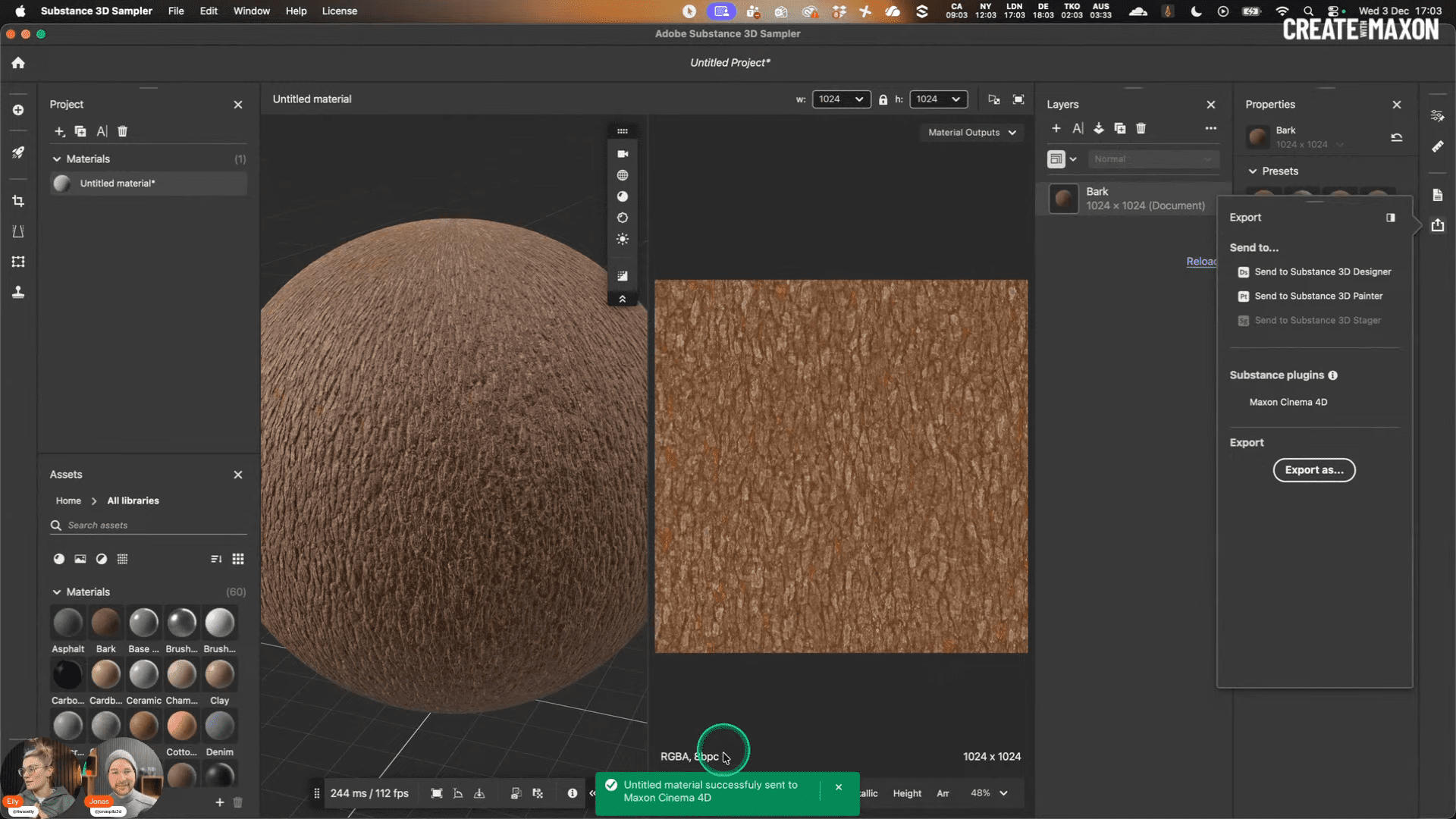Screen dimensions: 1456x819
Task: Click the Export as... button
Action: pyautogui.click(x=1314, y=470)
